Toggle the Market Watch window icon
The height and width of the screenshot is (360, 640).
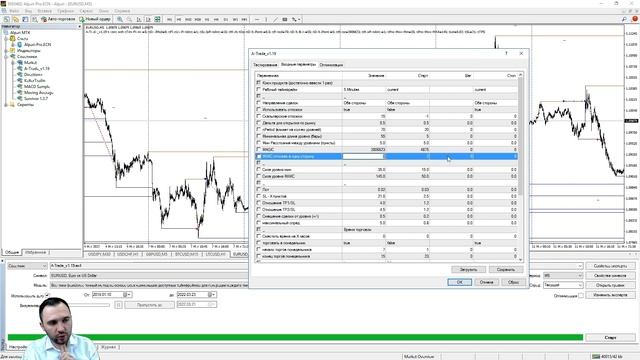pos(25,19)
